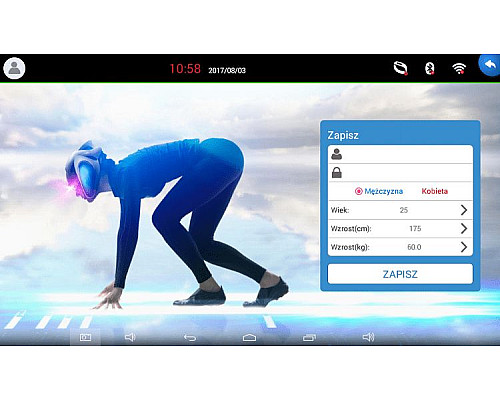Viewport: 500px width, 400px height.
Task: Expand the Wiek age selector arrow
Action: 464,210
